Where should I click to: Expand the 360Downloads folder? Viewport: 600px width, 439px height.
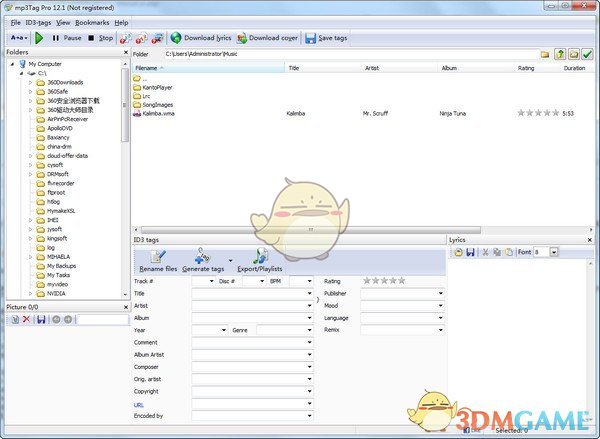31,82
